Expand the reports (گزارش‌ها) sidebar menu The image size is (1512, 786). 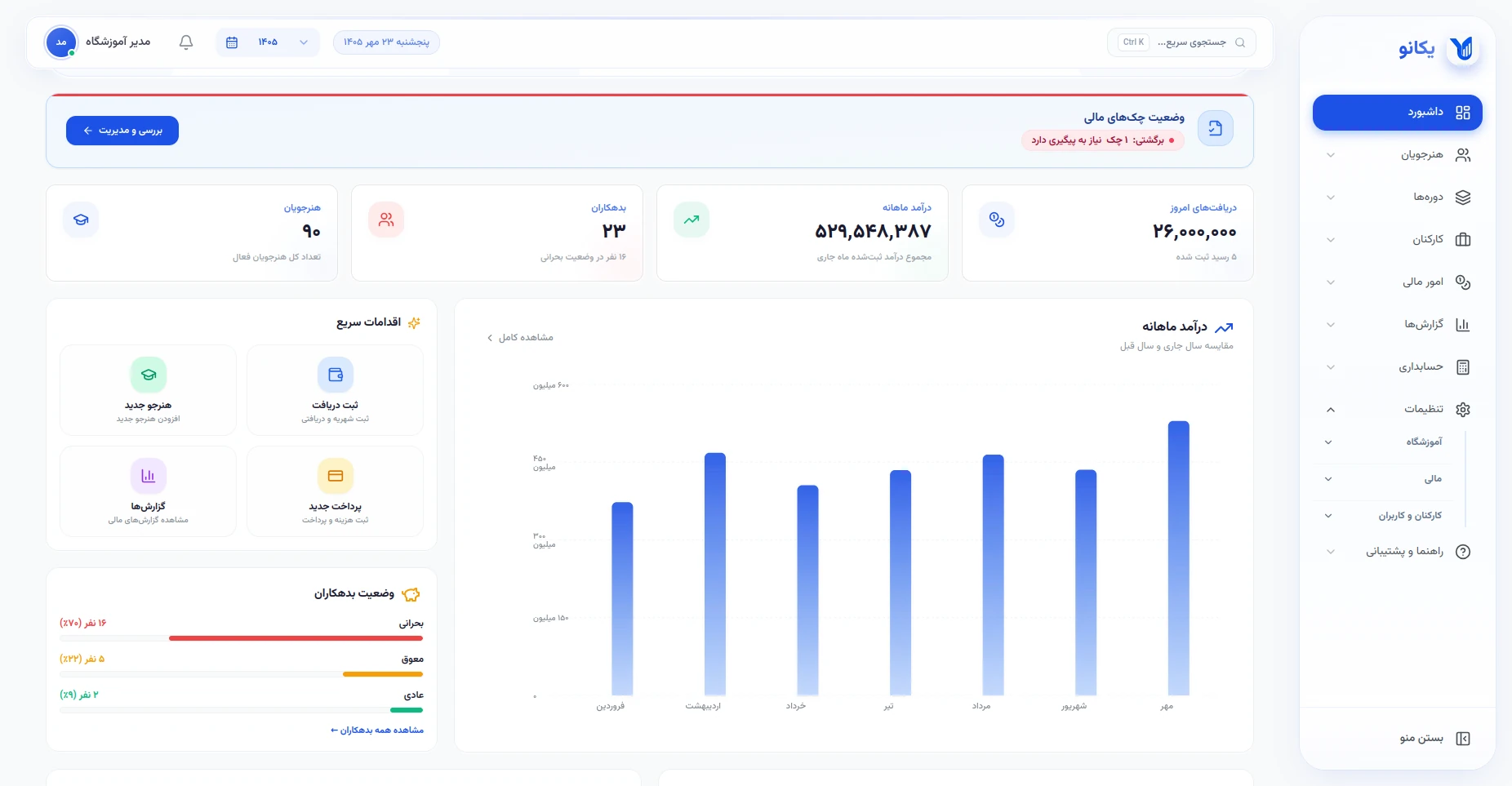1397,325
